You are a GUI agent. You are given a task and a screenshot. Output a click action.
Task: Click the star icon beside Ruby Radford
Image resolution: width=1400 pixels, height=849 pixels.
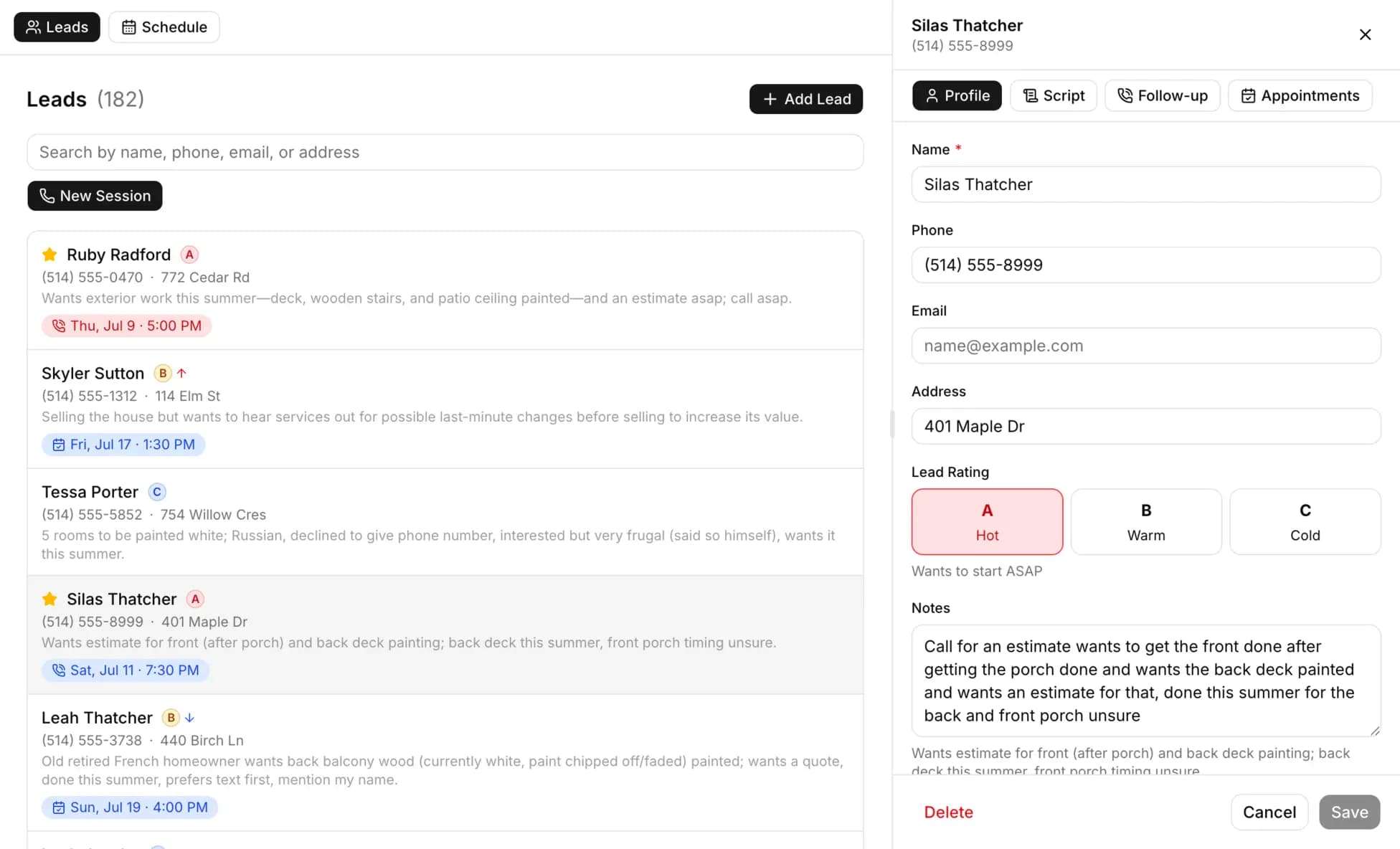pos(49,255)
